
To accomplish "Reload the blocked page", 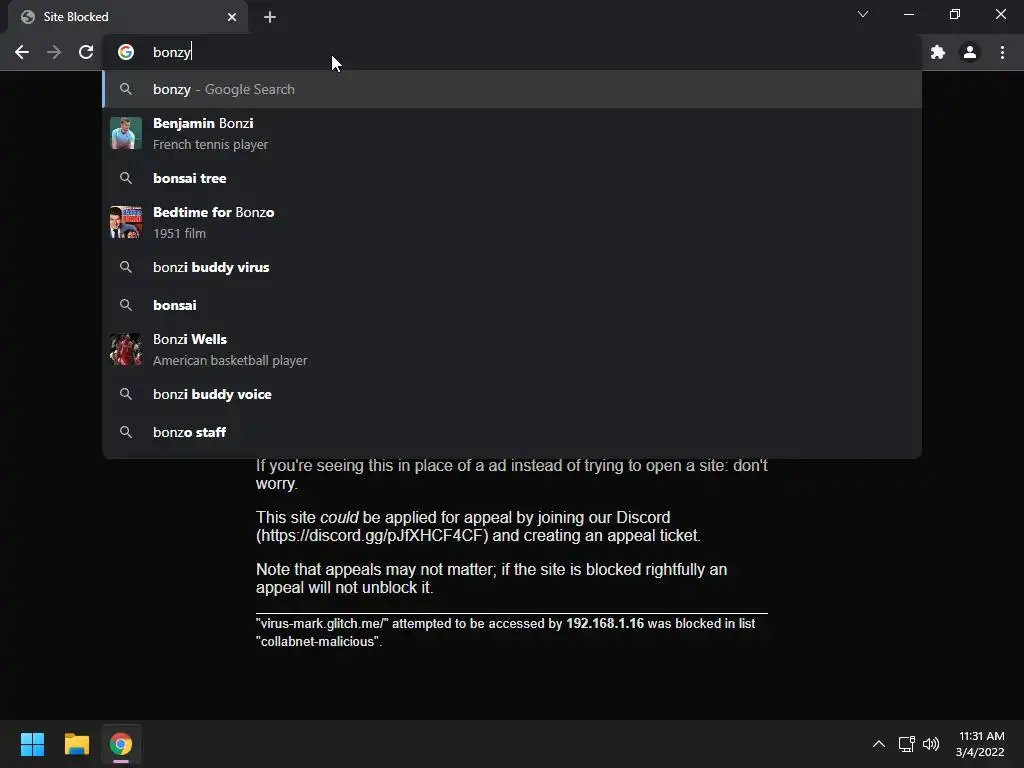I will (86, 52).
